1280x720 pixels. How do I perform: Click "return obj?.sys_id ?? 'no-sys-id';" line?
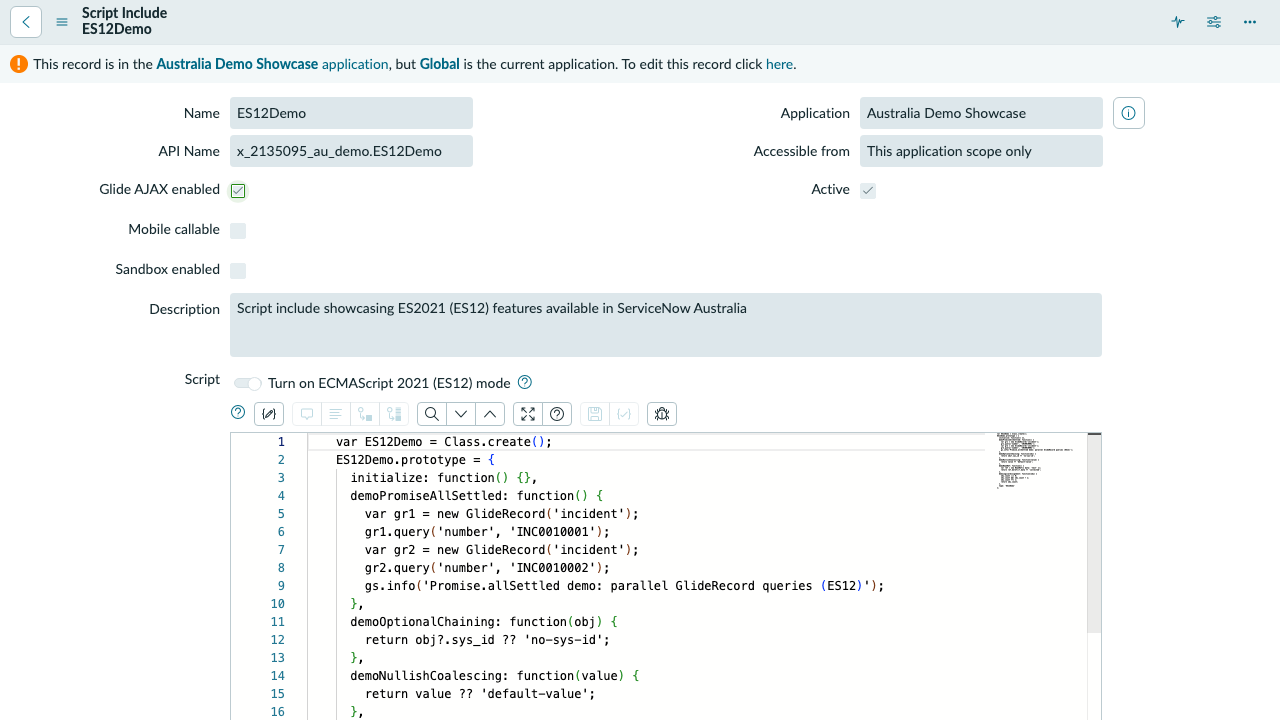pos(487,640)
